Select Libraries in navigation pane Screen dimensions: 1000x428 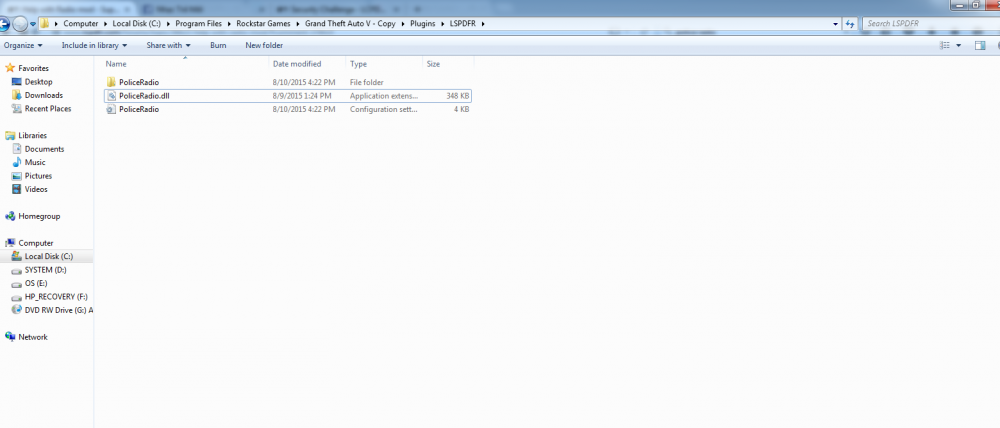(x=33, y=135)
